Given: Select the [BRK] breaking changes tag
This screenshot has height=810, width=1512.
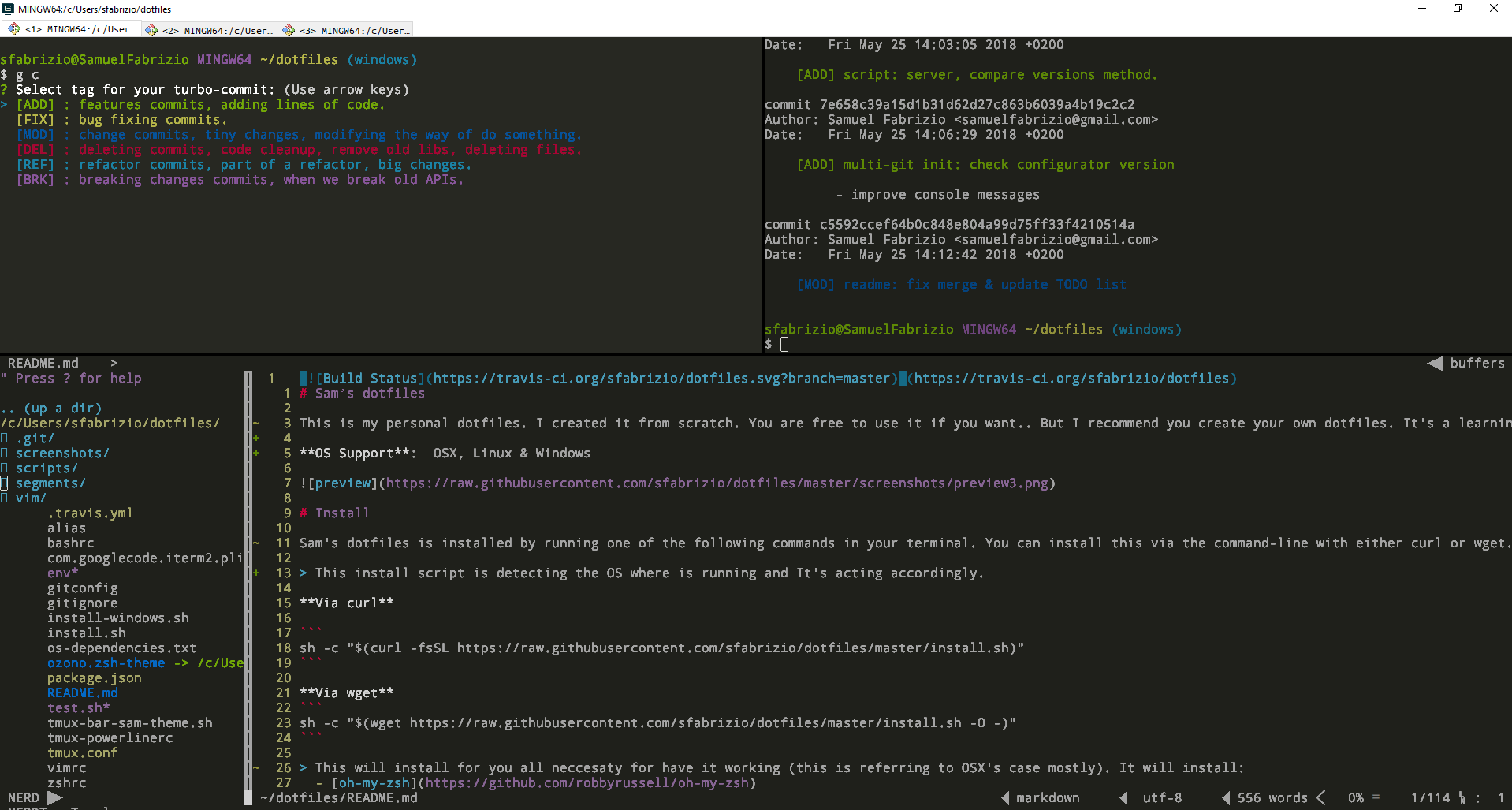Looking at the screenshot, I should [240, 180].
